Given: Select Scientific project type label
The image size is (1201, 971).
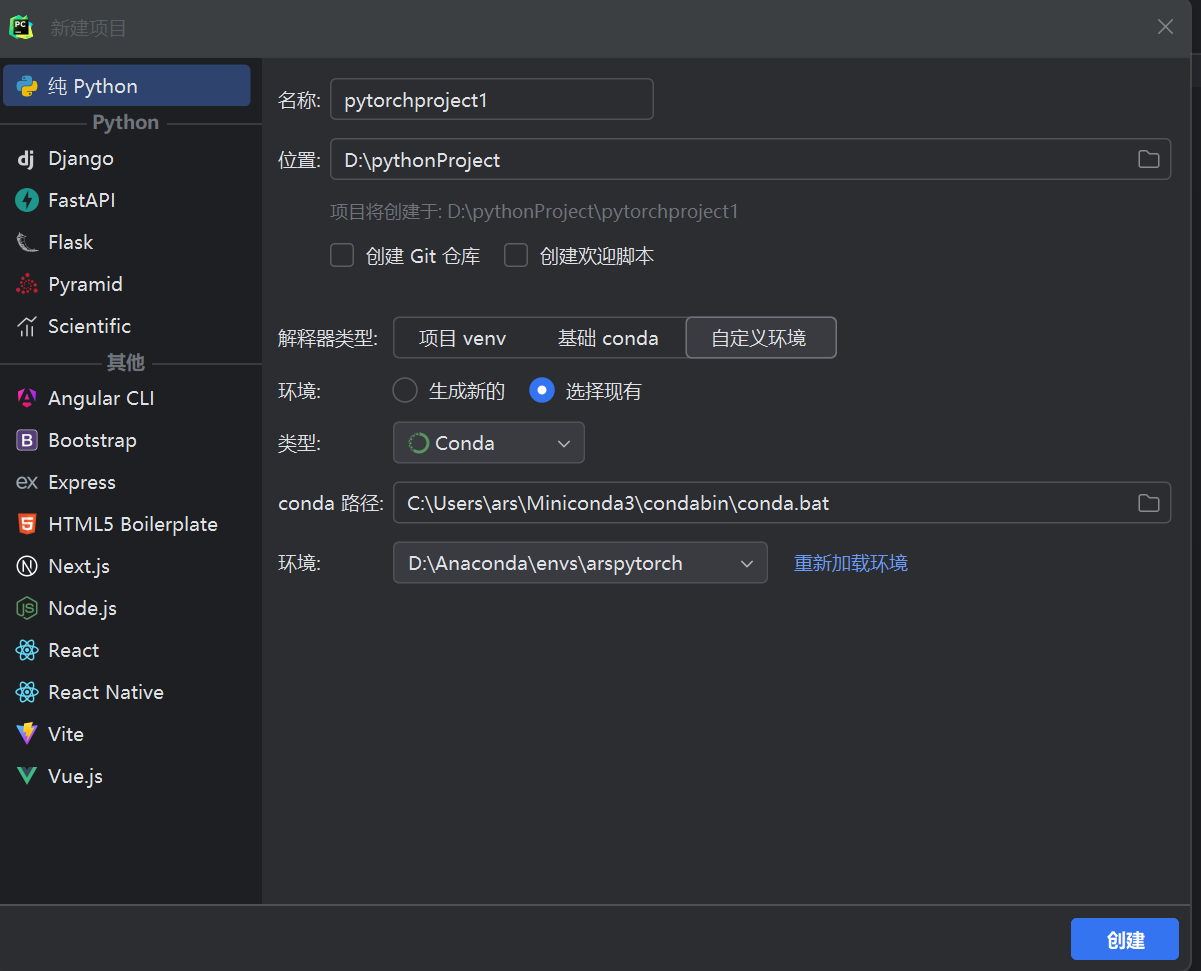Looking at the screenshot, I should coord(89,326).
